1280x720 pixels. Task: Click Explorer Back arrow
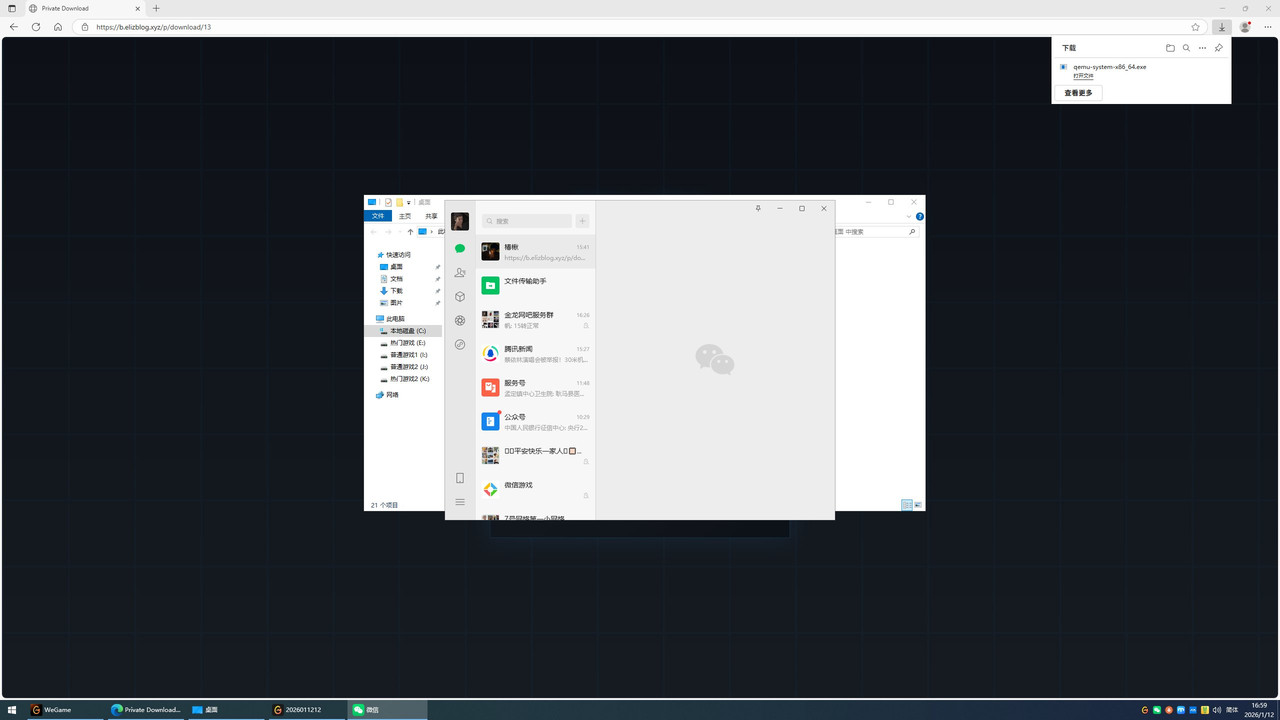pos(374,232)
